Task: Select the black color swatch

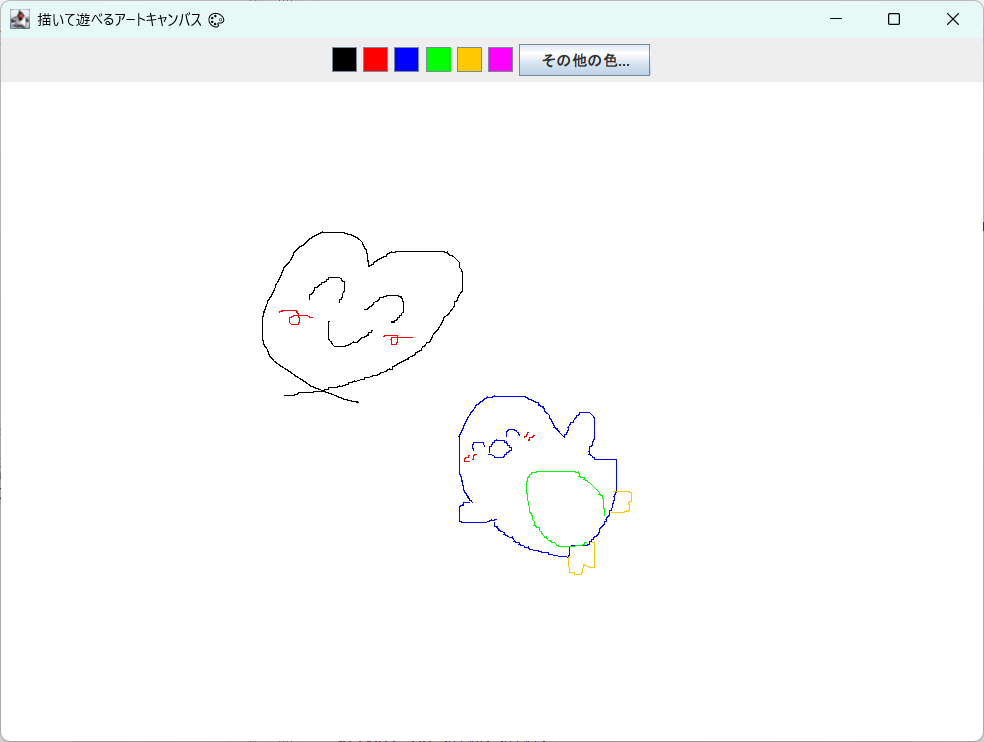Action: pos(344,59)
